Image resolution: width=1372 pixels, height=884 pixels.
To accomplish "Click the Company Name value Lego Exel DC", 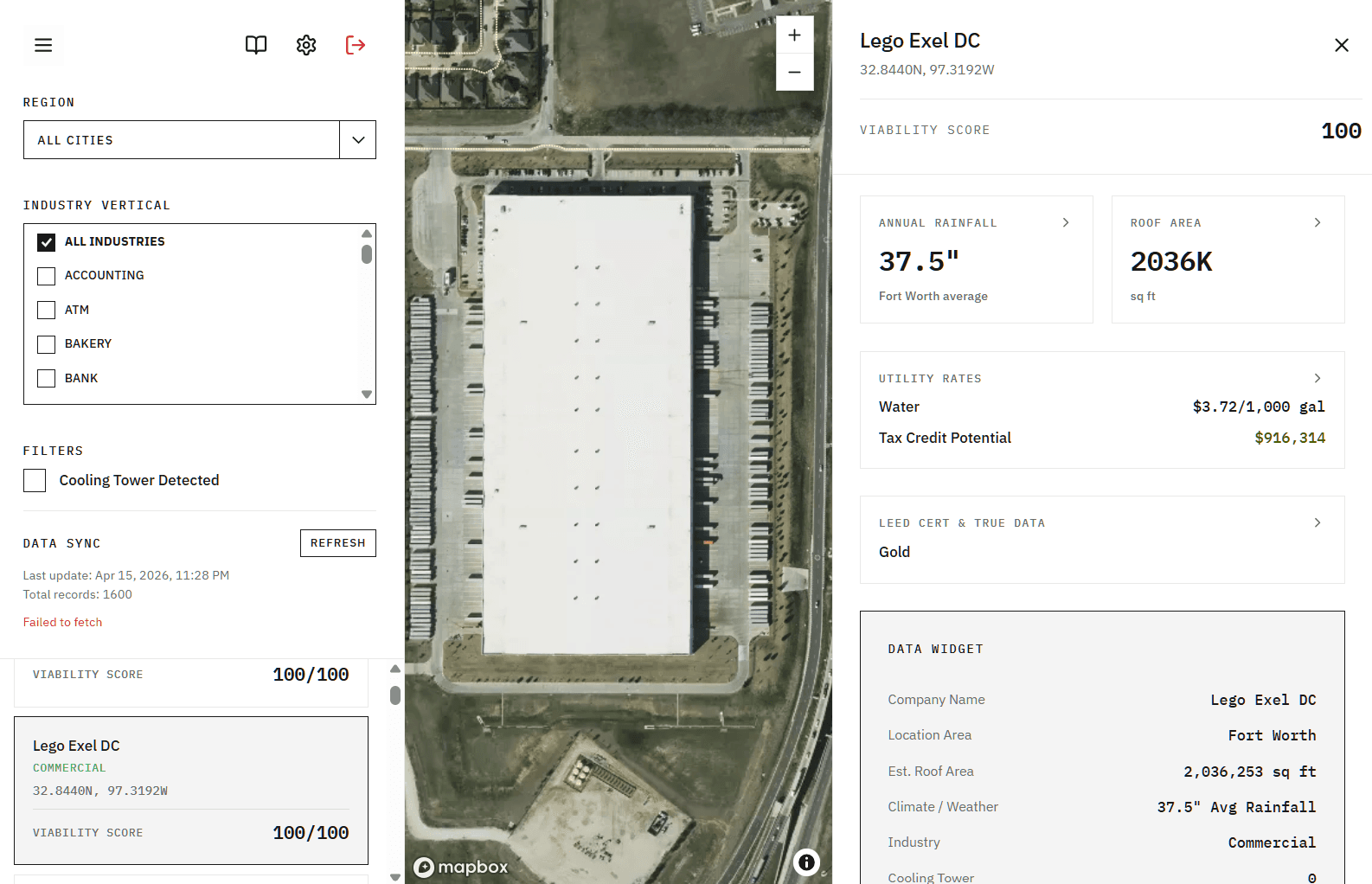I will [1264, 700].
